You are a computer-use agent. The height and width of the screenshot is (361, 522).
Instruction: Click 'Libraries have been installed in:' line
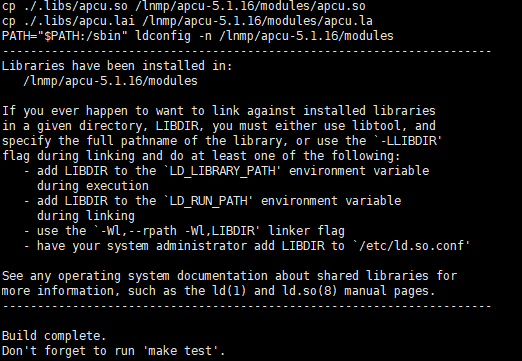click(117, 66)
